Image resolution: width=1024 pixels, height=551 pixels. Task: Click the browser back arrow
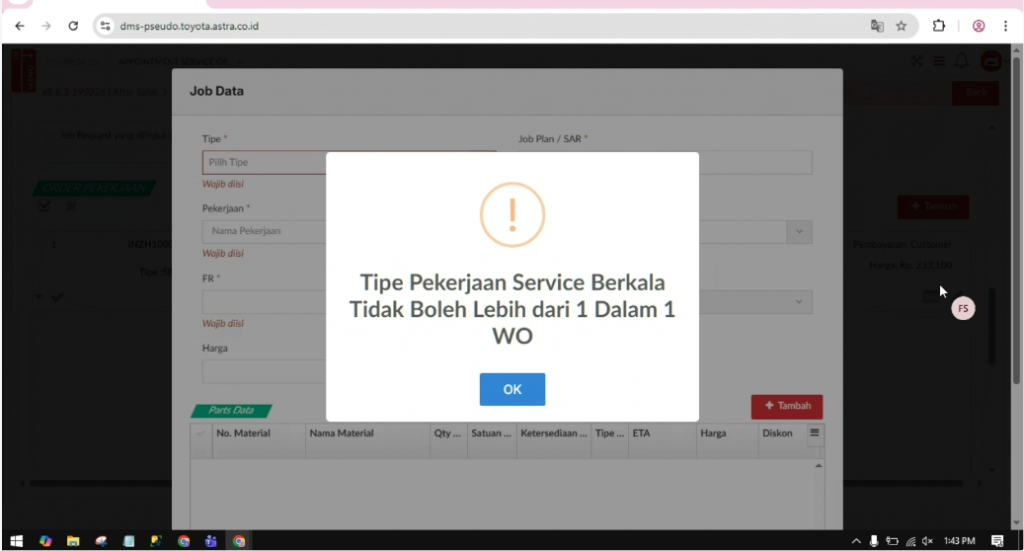(x=20, y=26)
